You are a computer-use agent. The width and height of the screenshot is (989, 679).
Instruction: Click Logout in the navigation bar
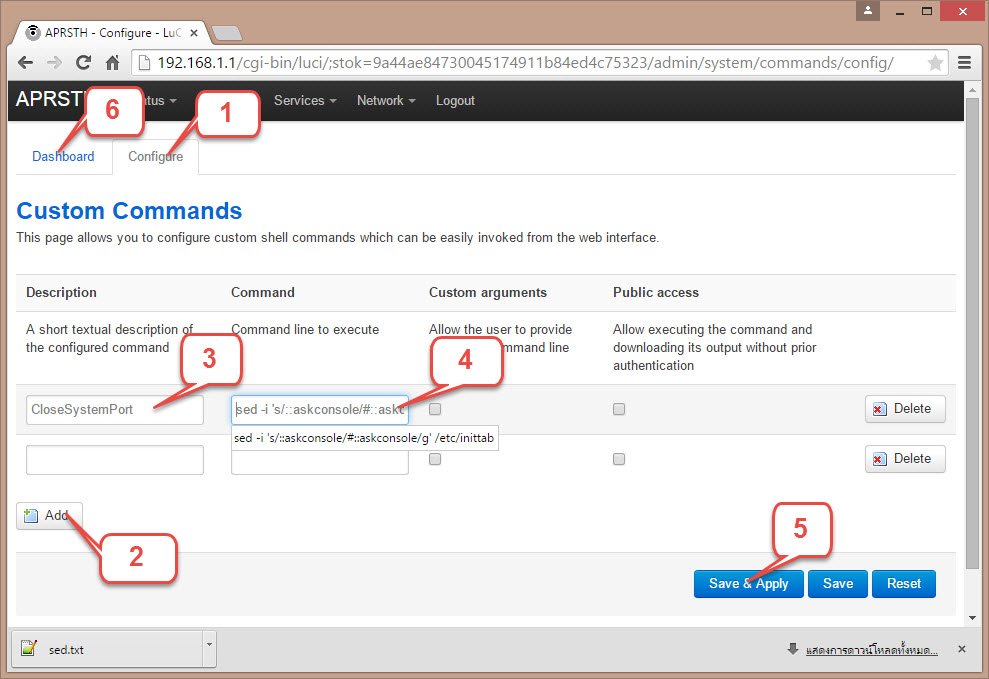point(455,100)
